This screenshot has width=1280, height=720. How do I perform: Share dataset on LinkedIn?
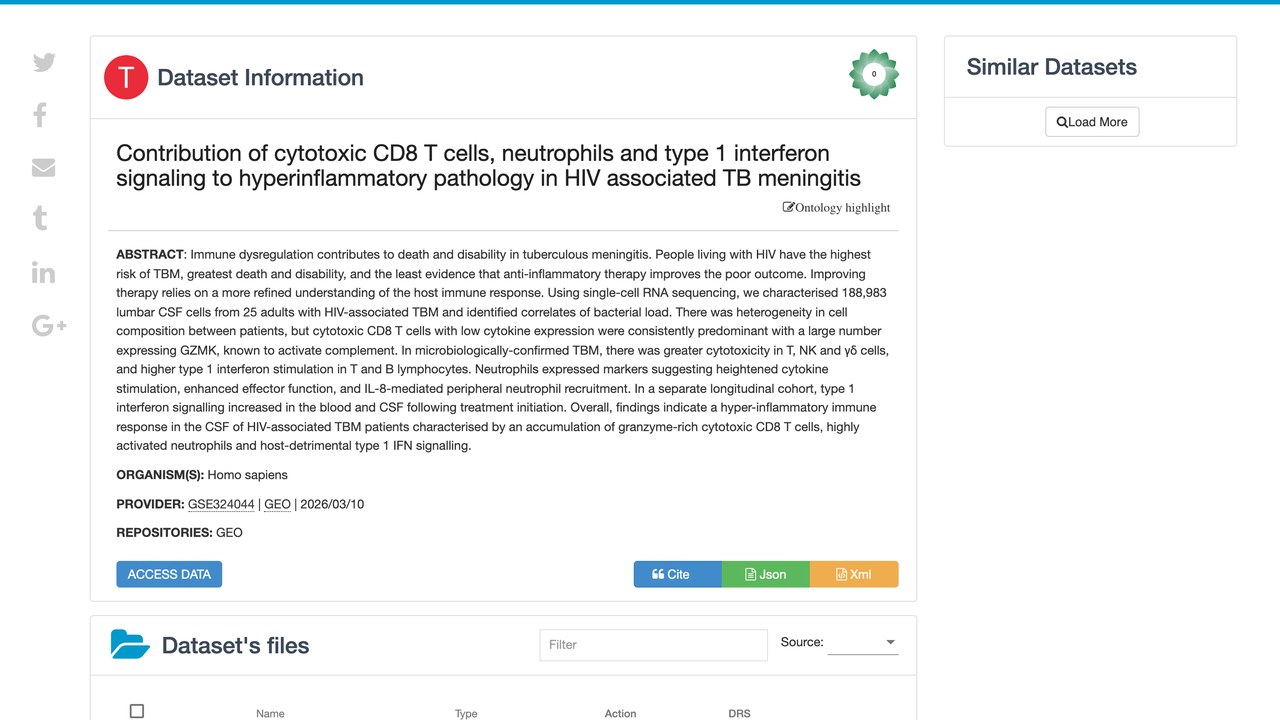click(43, 272)
